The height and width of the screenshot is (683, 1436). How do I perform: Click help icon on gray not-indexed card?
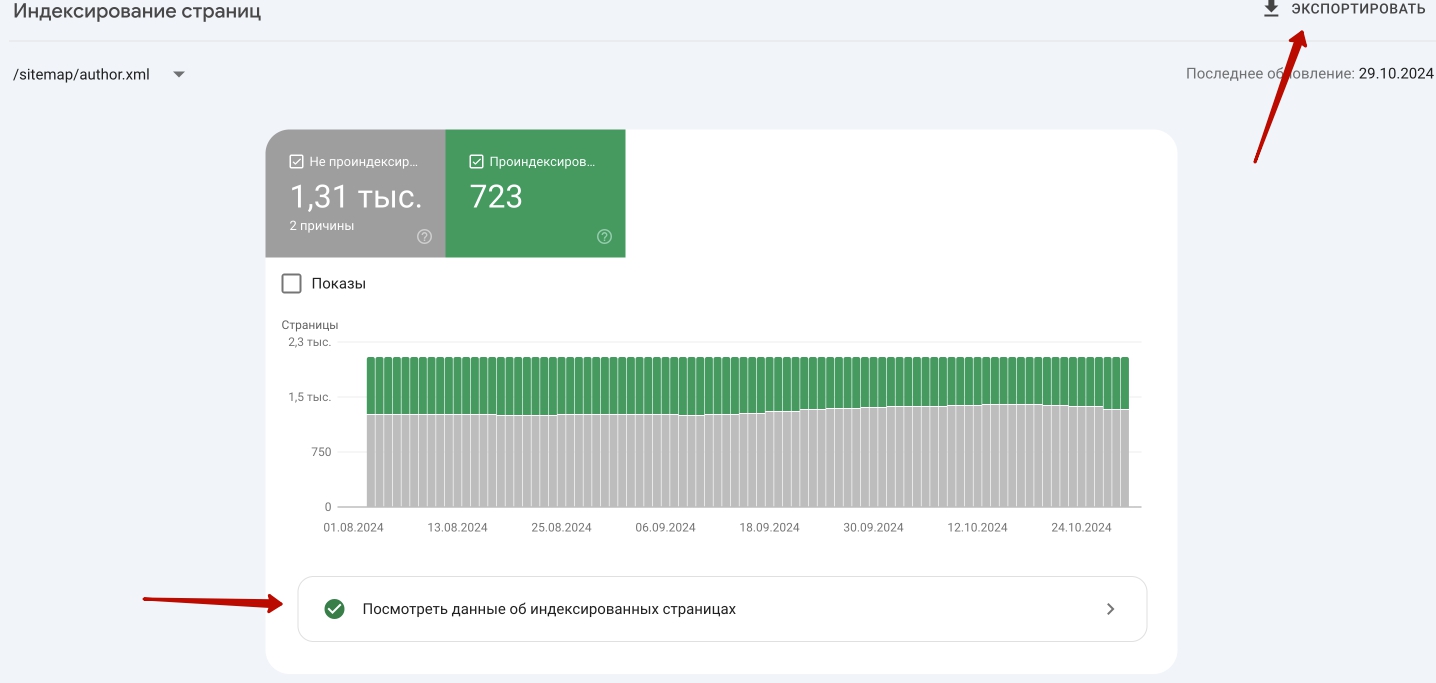pos(424,237)
